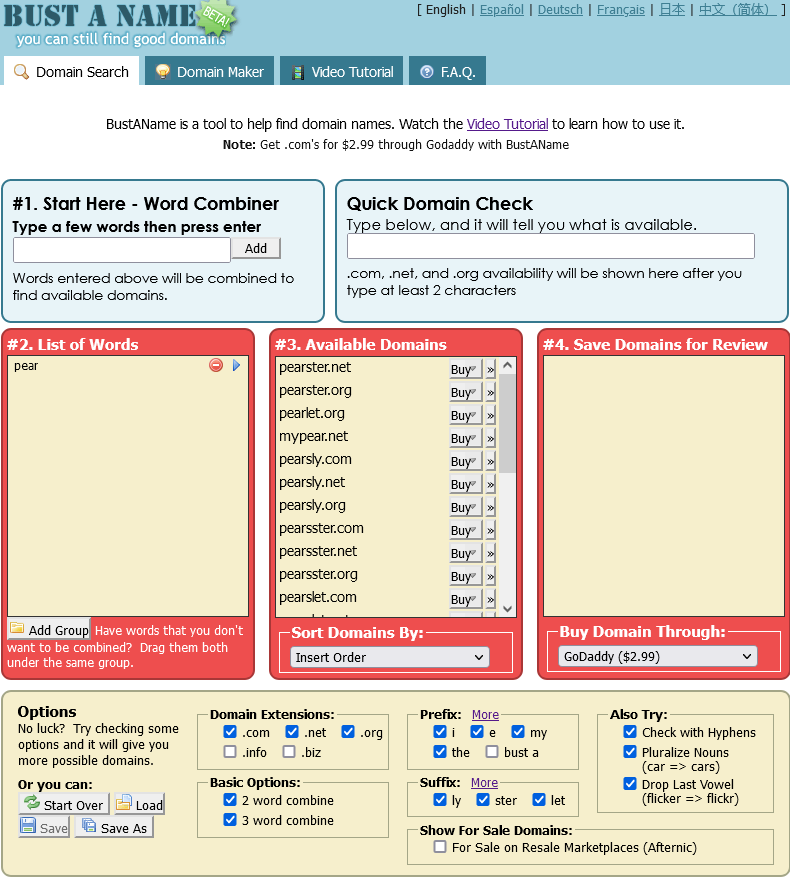Save pearster.net using its double-arrow icon
Image resolution: width=790 pixels, height=878 pixels.
click(490, 370)
